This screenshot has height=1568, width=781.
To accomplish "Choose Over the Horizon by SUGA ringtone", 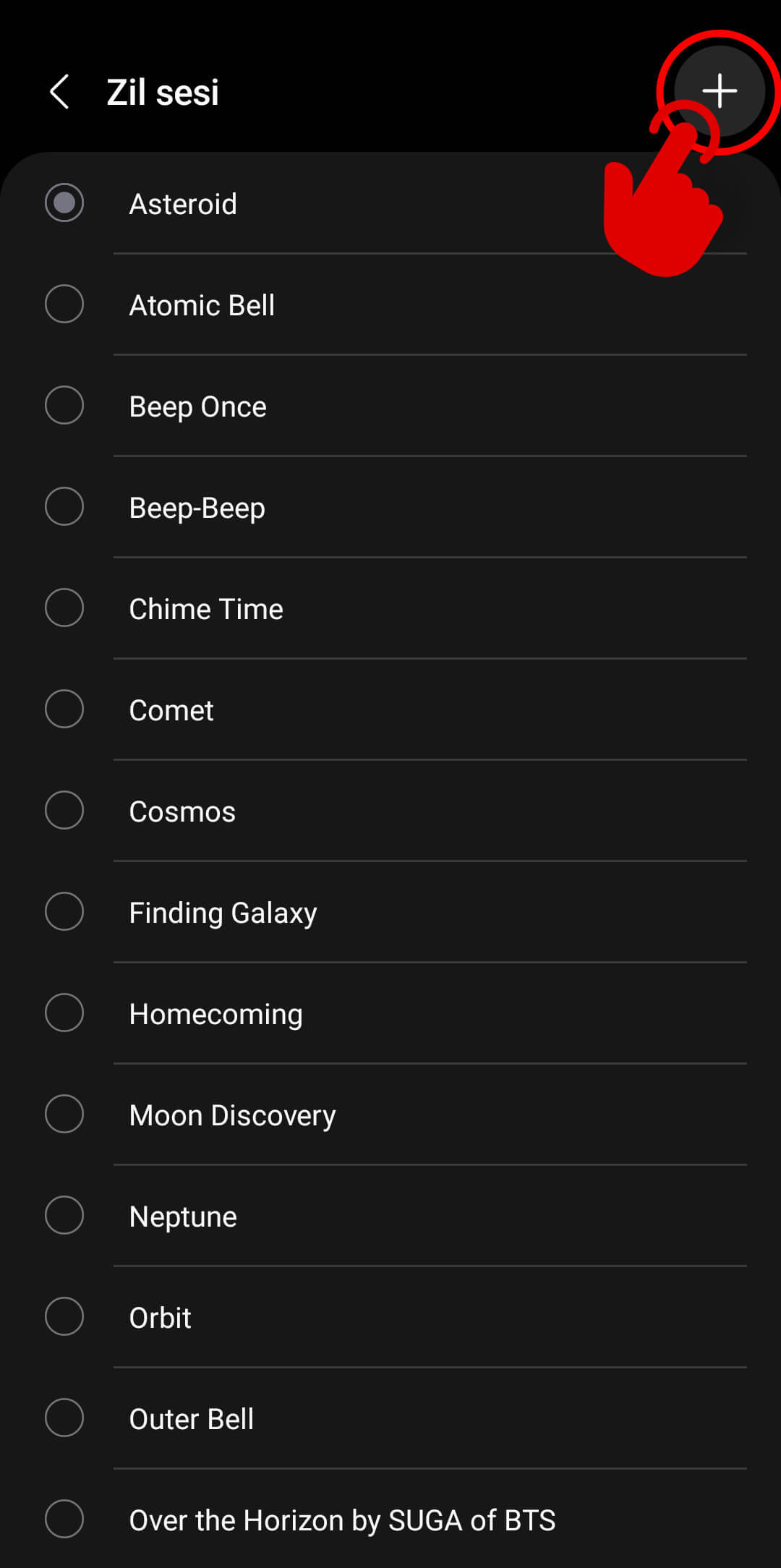I will coord(342,1520).
